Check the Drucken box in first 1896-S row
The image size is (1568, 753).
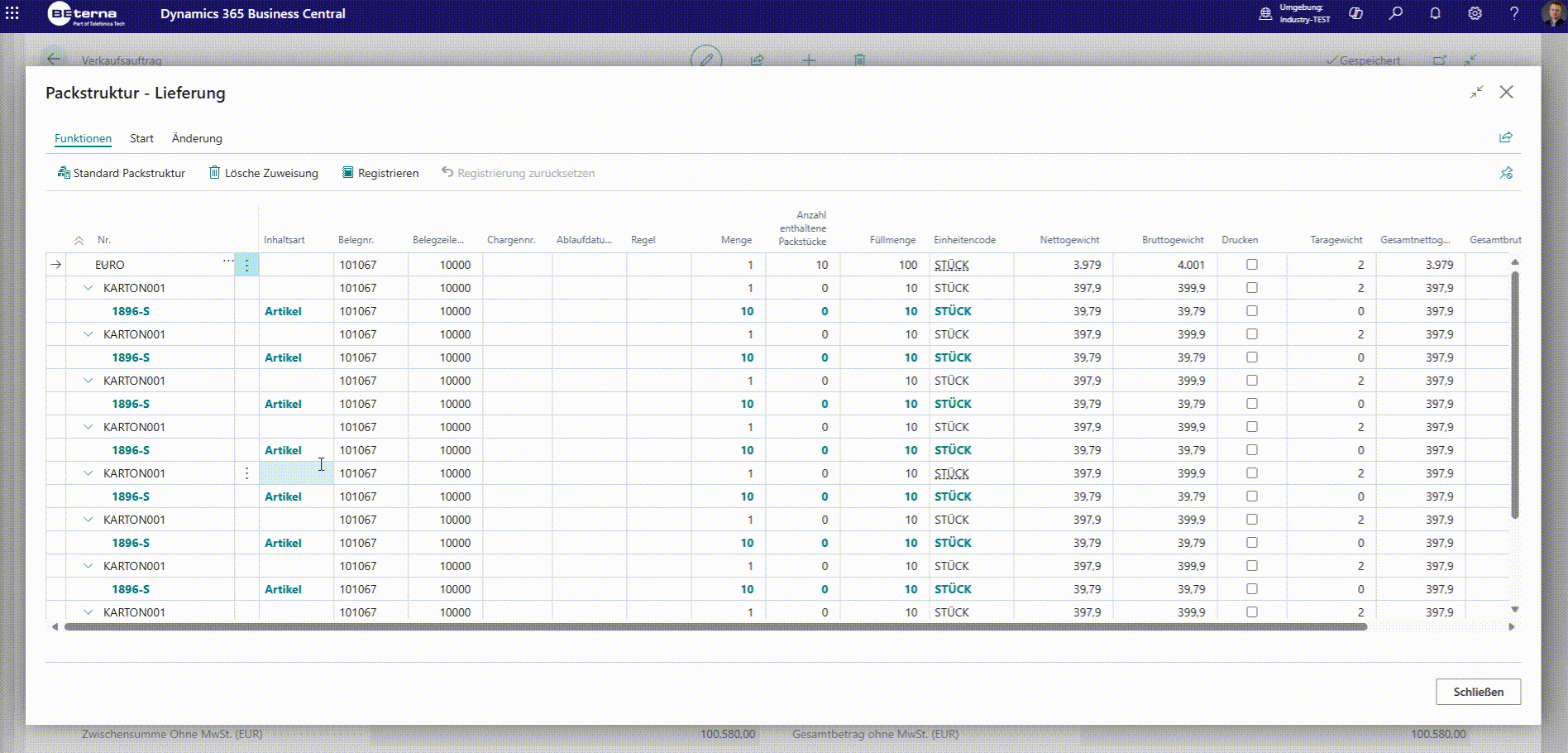pyautogui.click(x=1252, y=311)
